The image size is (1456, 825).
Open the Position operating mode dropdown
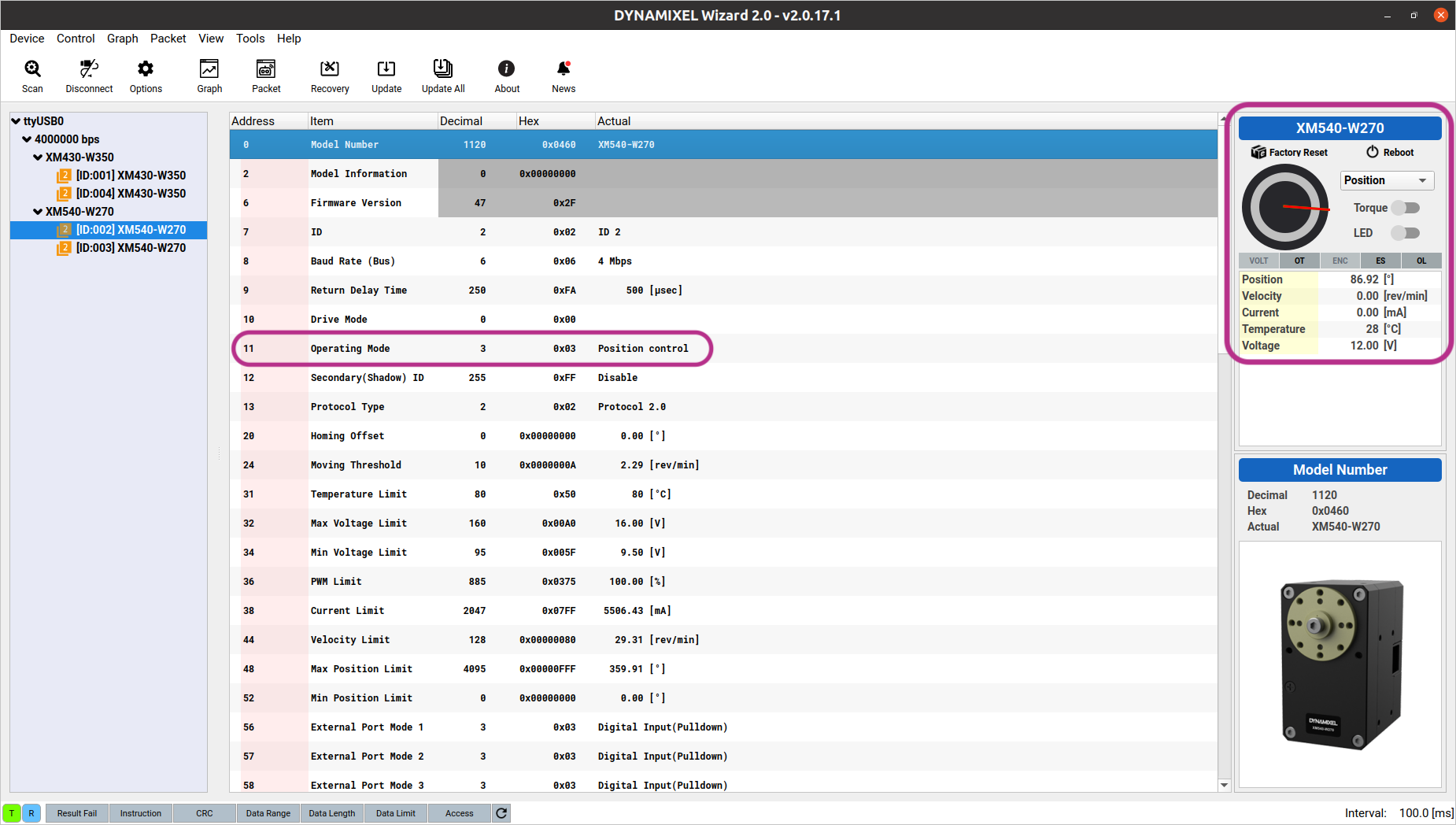pos(1387,180)
